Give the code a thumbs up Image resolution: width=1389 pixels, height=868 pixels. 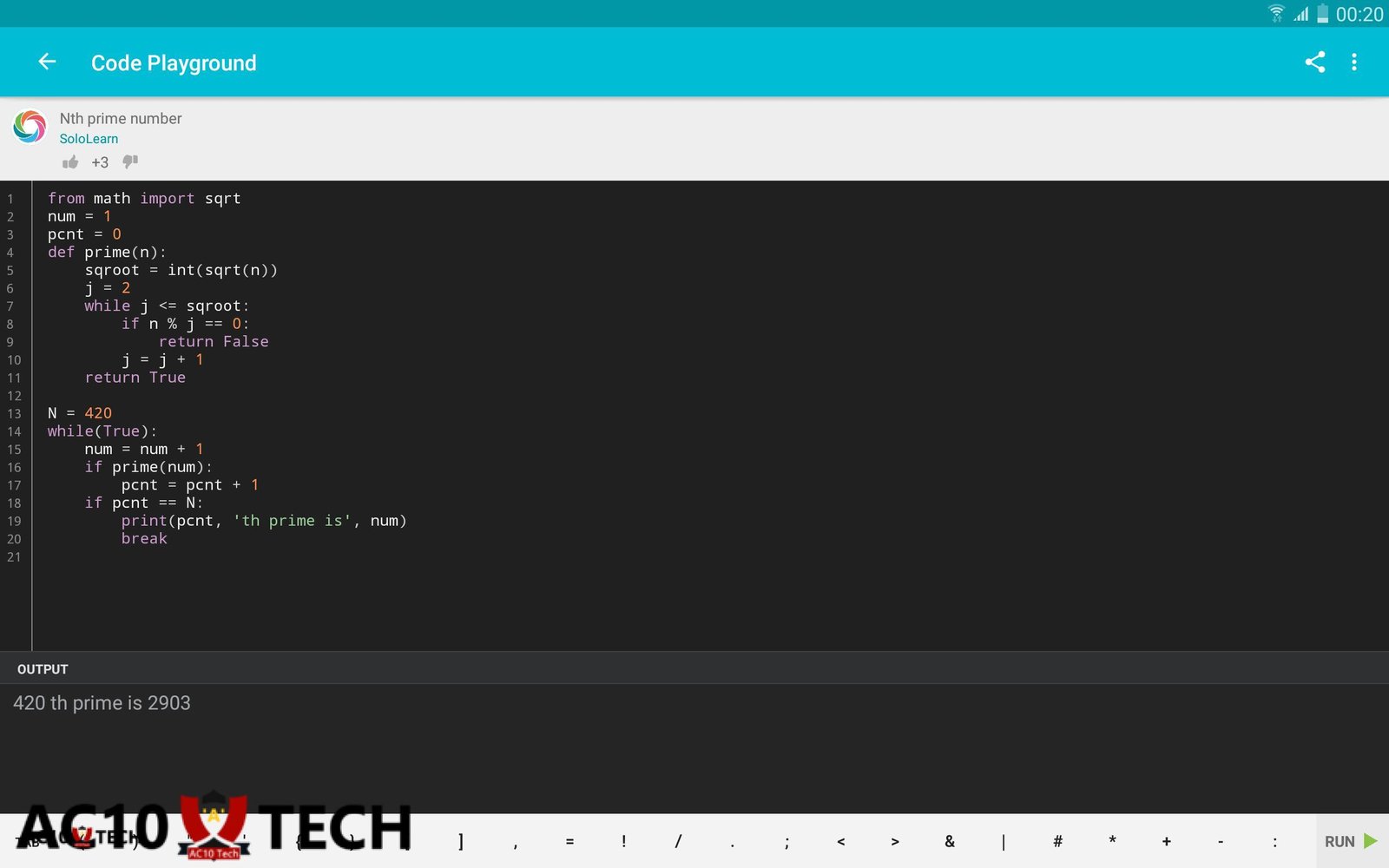[69, 161]
